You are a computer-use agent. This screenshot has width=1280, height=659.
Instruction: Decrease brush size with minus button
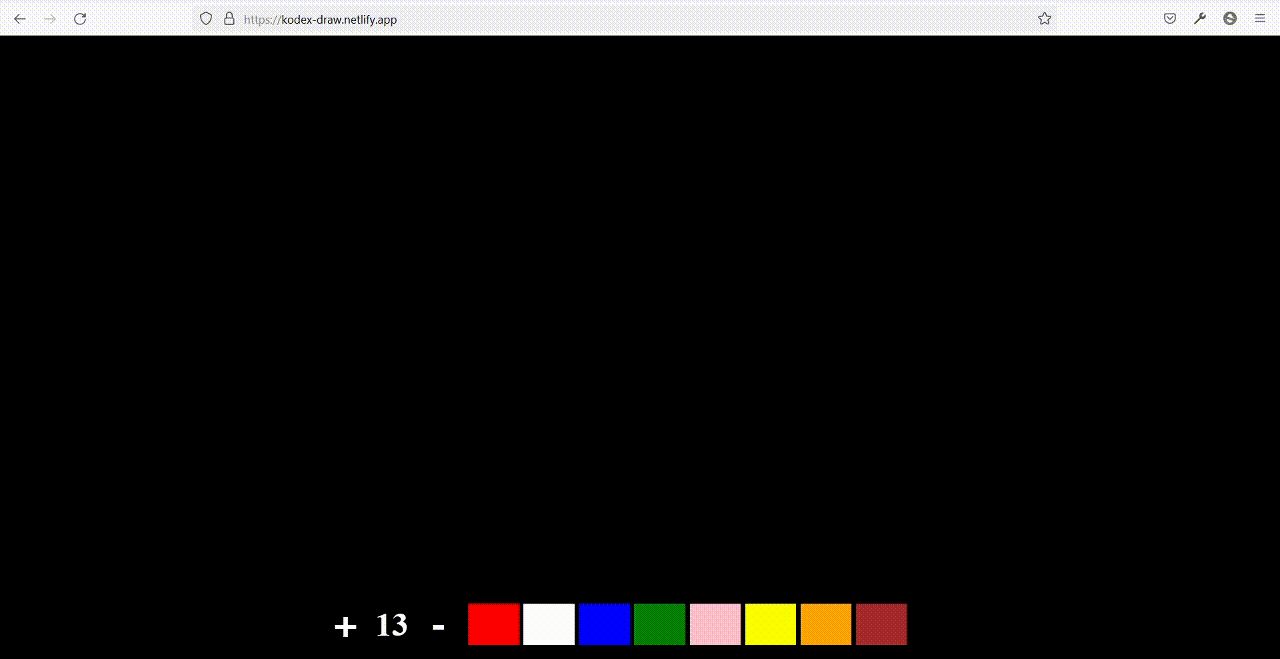click(x=438, y=627)
